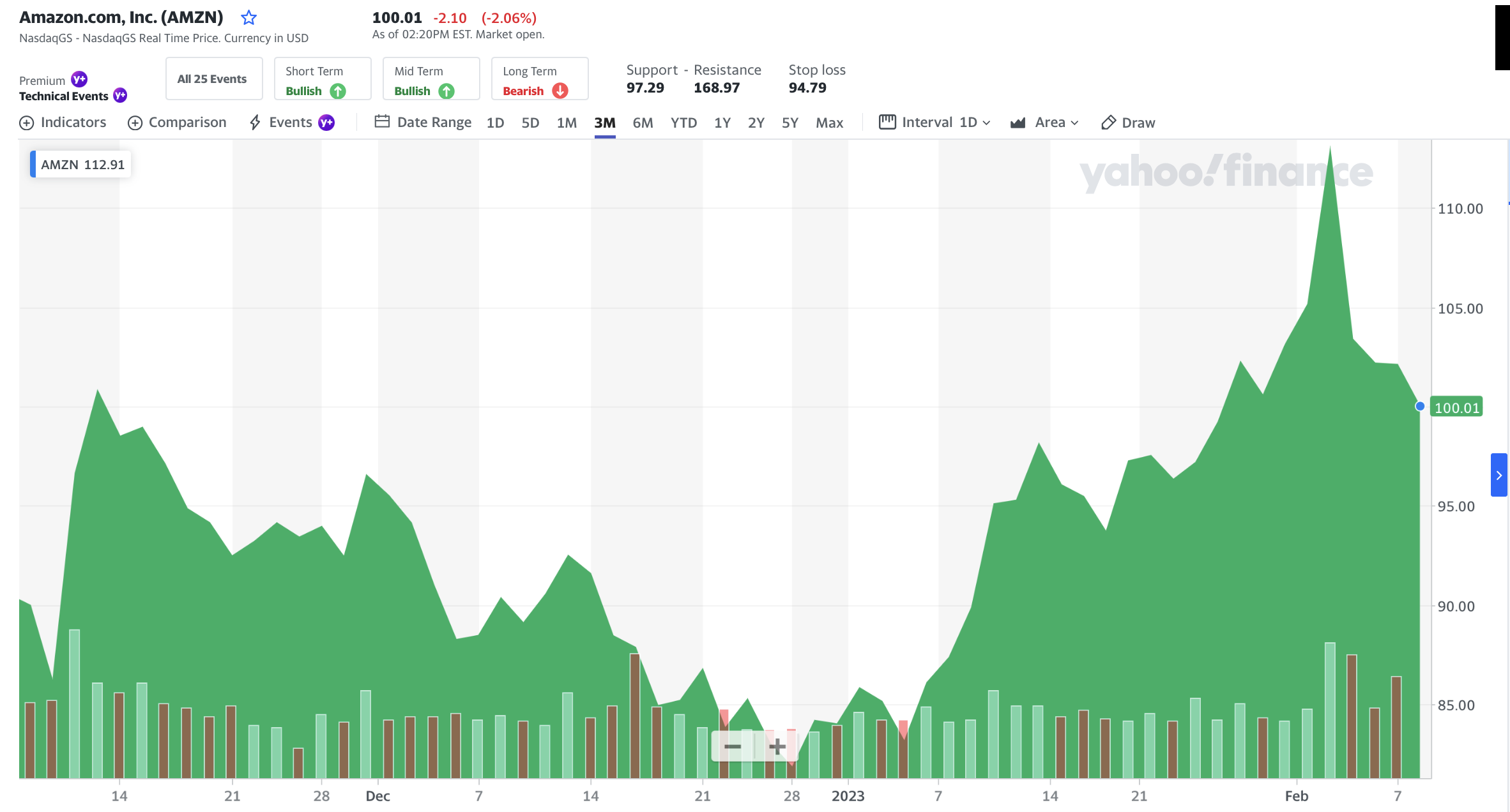Click the blue right arrow side panel
This screenshot has height=812, width=1510.
pyautogui.click(x=1499, y=475)
